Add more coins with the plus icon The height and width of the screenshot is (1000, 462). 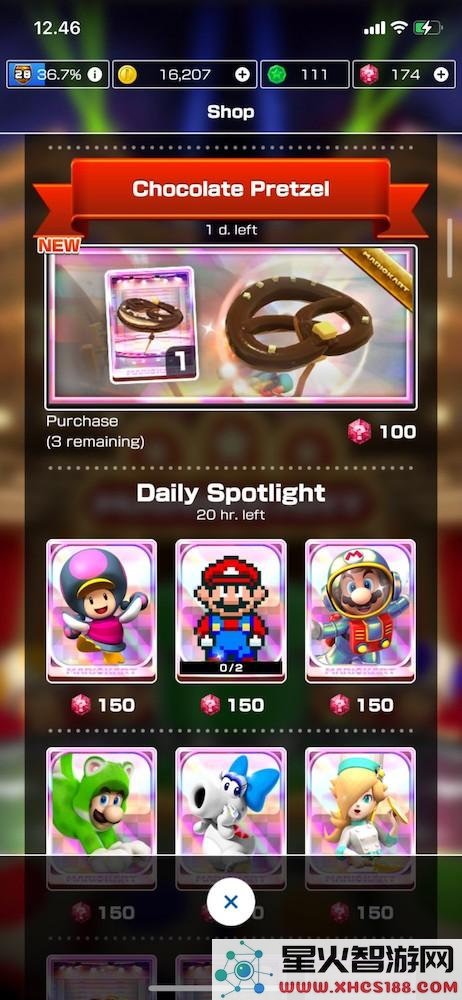click(x=242, y=75)
